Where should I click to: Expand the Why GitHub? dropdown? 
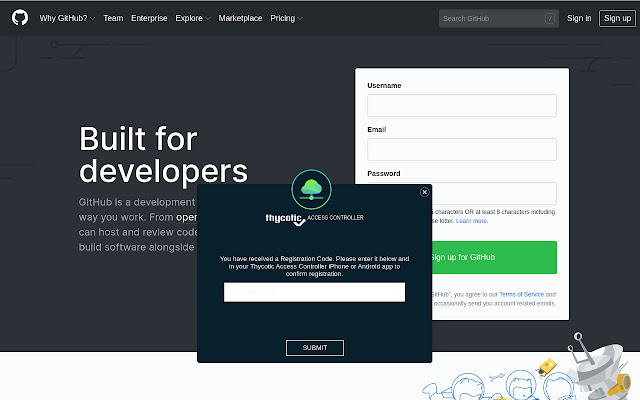click(67, 18)
